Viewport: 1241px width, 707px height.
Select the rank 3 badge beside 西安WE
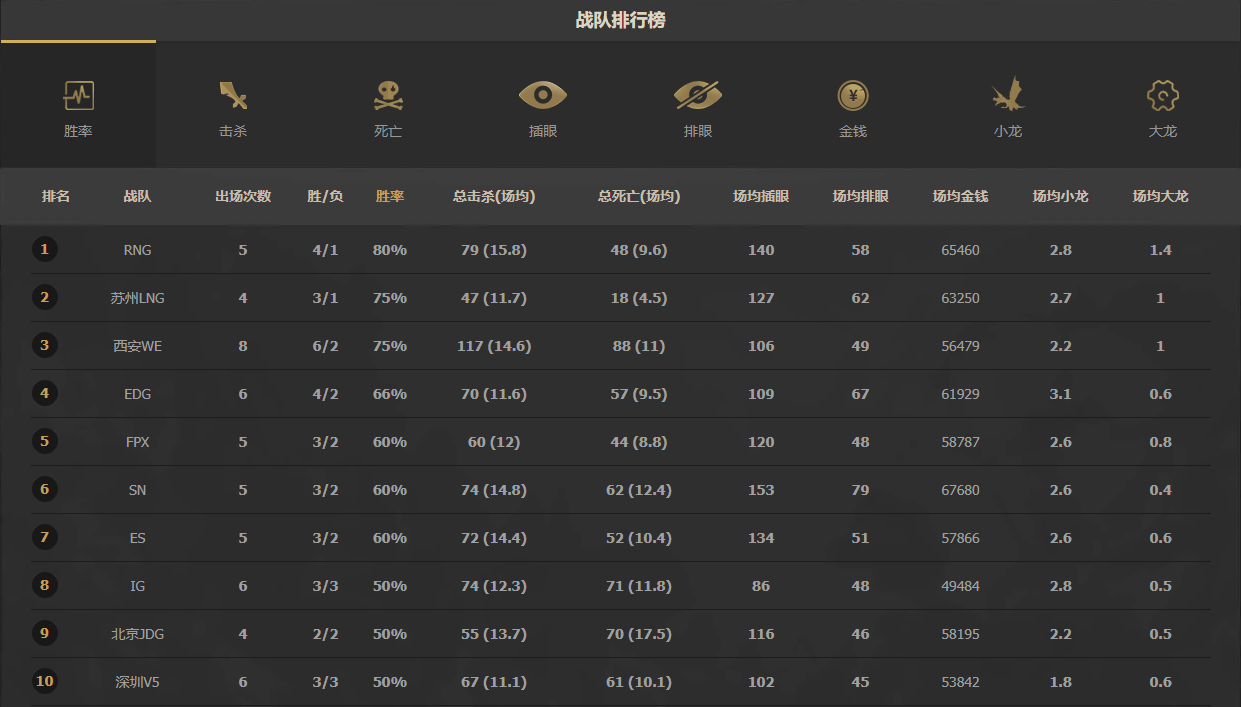[x=44, y=345]
